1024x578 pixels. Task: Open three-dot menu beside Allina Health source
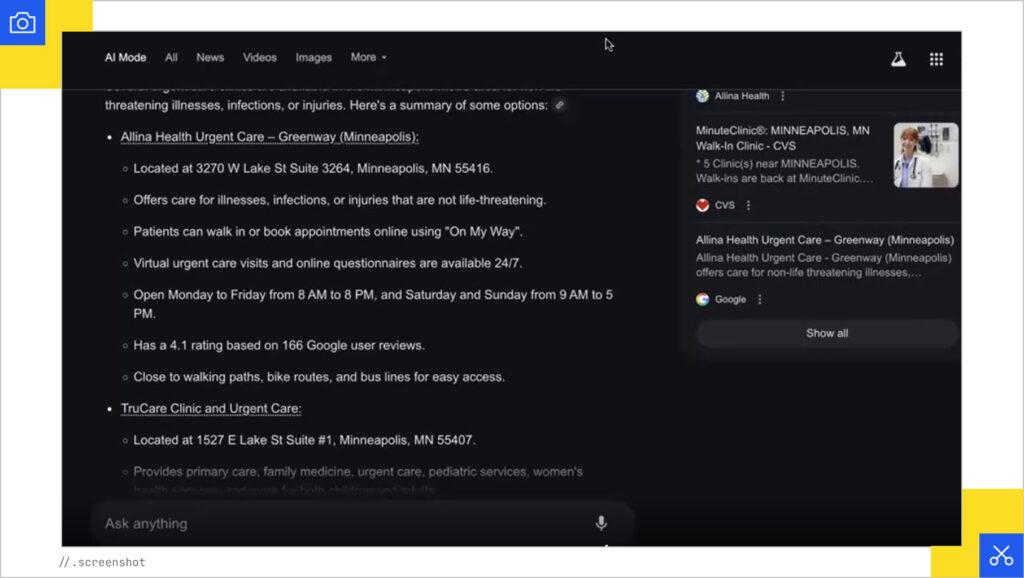pos(782,96)
